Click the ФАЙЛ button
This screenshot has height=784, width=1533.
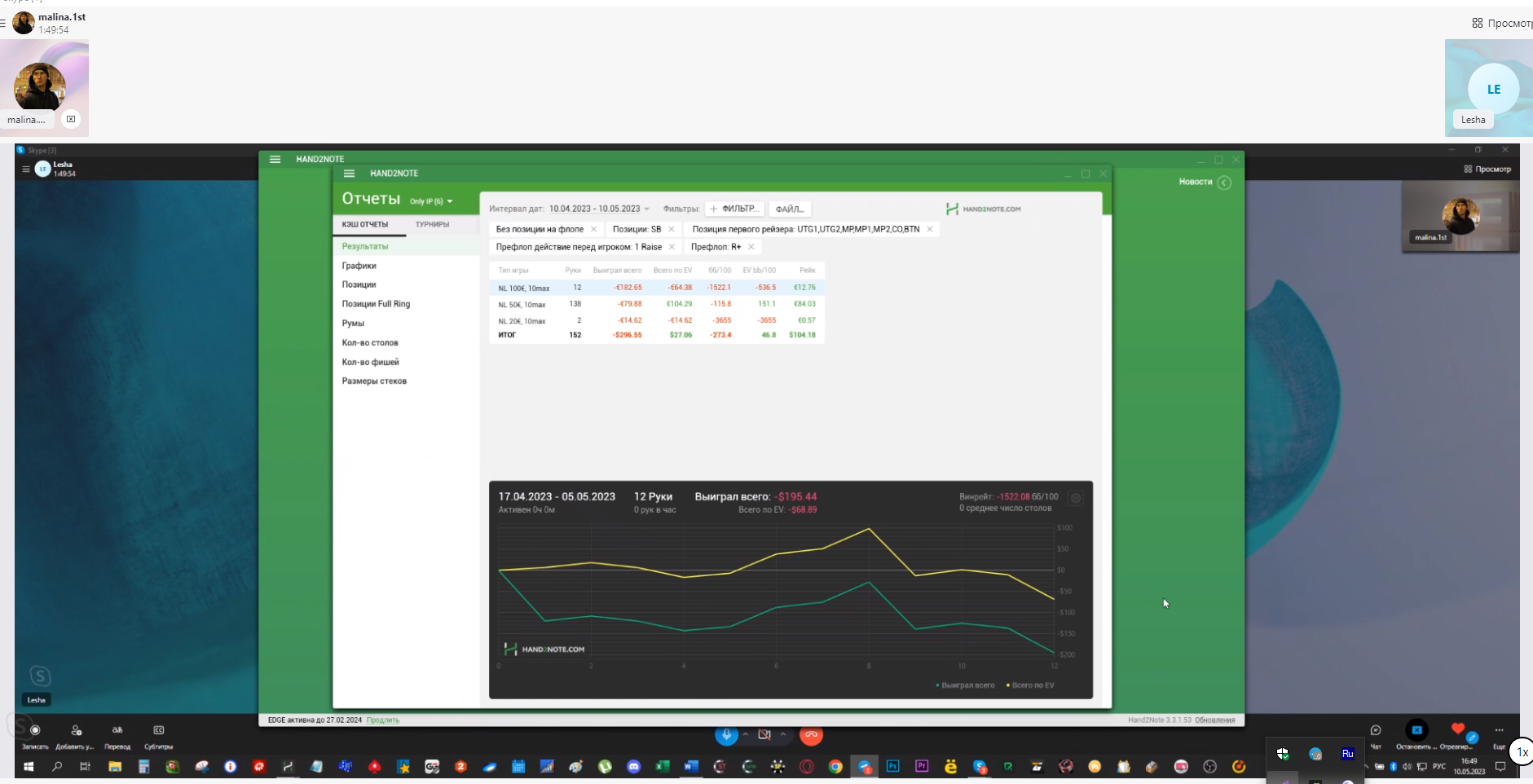(x=790, y=209)
